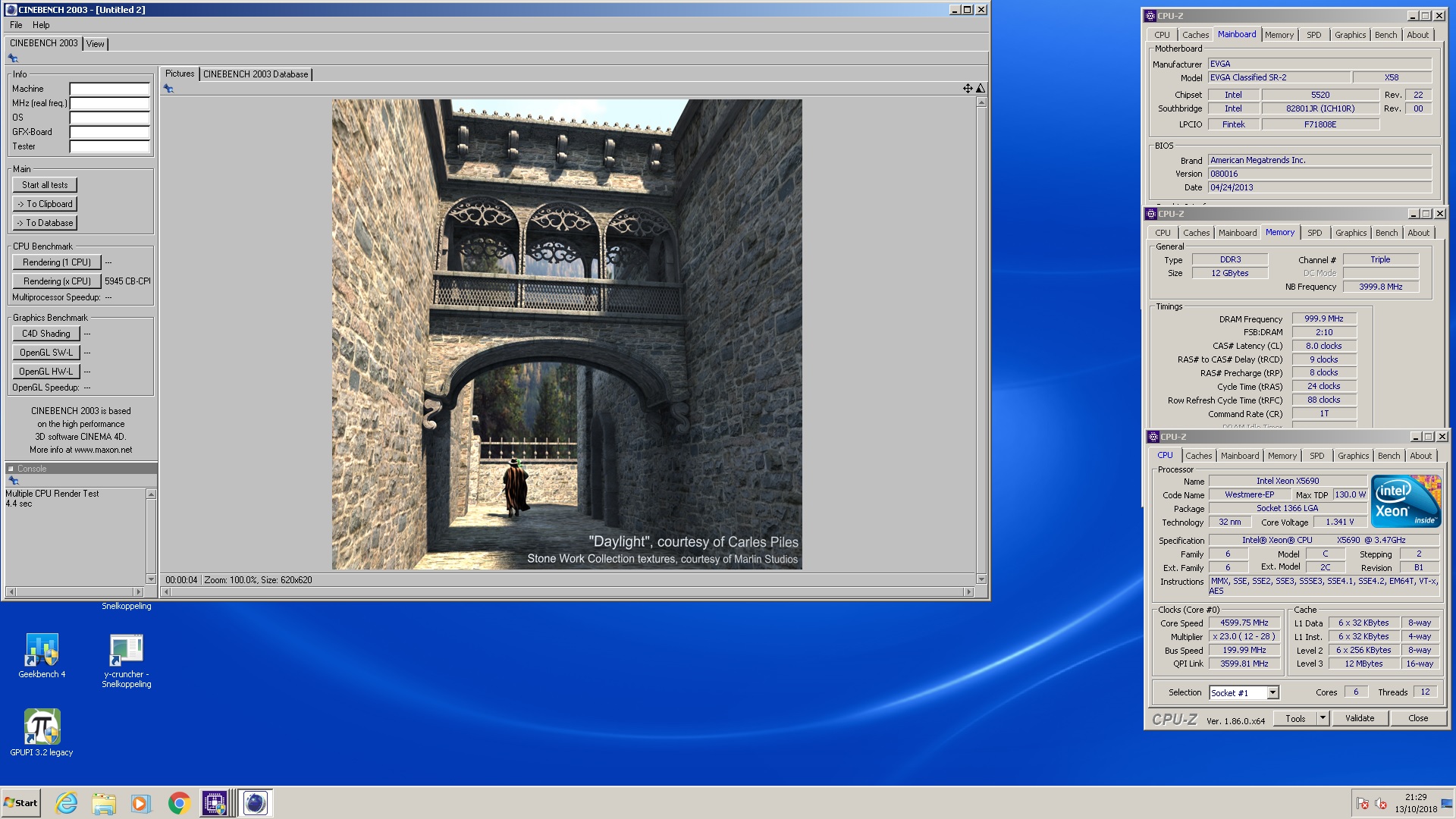Click the DRAM Frequency 999.9 MHz value
Screen dimensions: 1456x819
pyautogui.click(x=1324, y=318)
